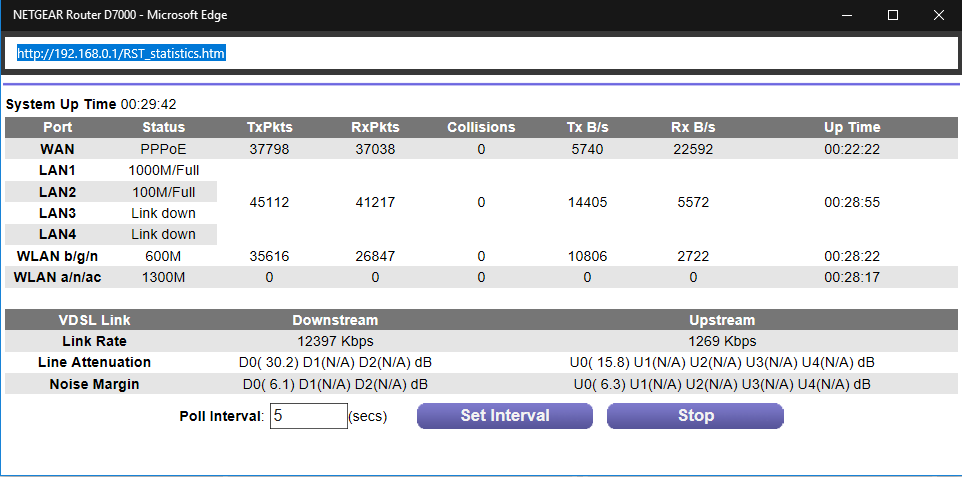Select WLAN b/g/n Up Time 00:28:22
The image size is (962, 477).
pos(852,256)
